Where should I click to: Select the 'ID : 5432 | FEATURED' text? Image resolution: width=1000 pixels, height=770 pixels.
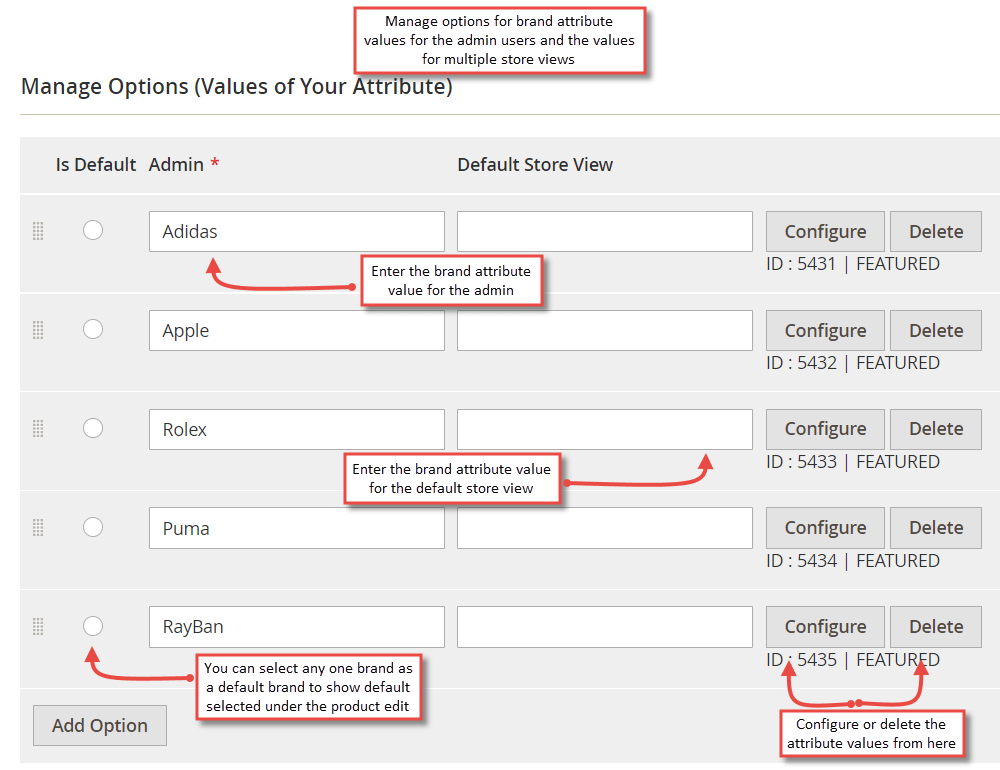click(x=853, y=362)
